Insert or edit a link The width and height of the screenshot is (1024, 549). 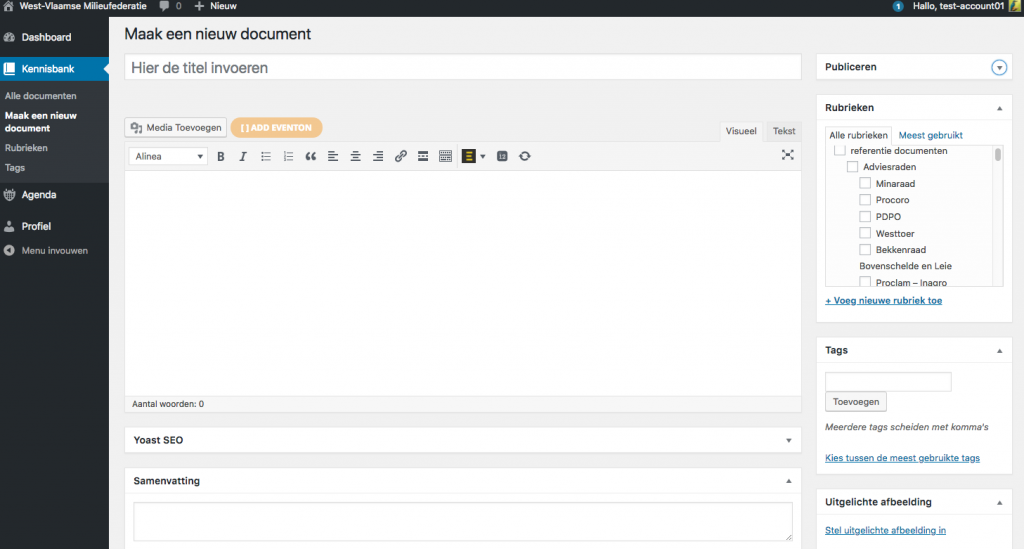(400, 157)
